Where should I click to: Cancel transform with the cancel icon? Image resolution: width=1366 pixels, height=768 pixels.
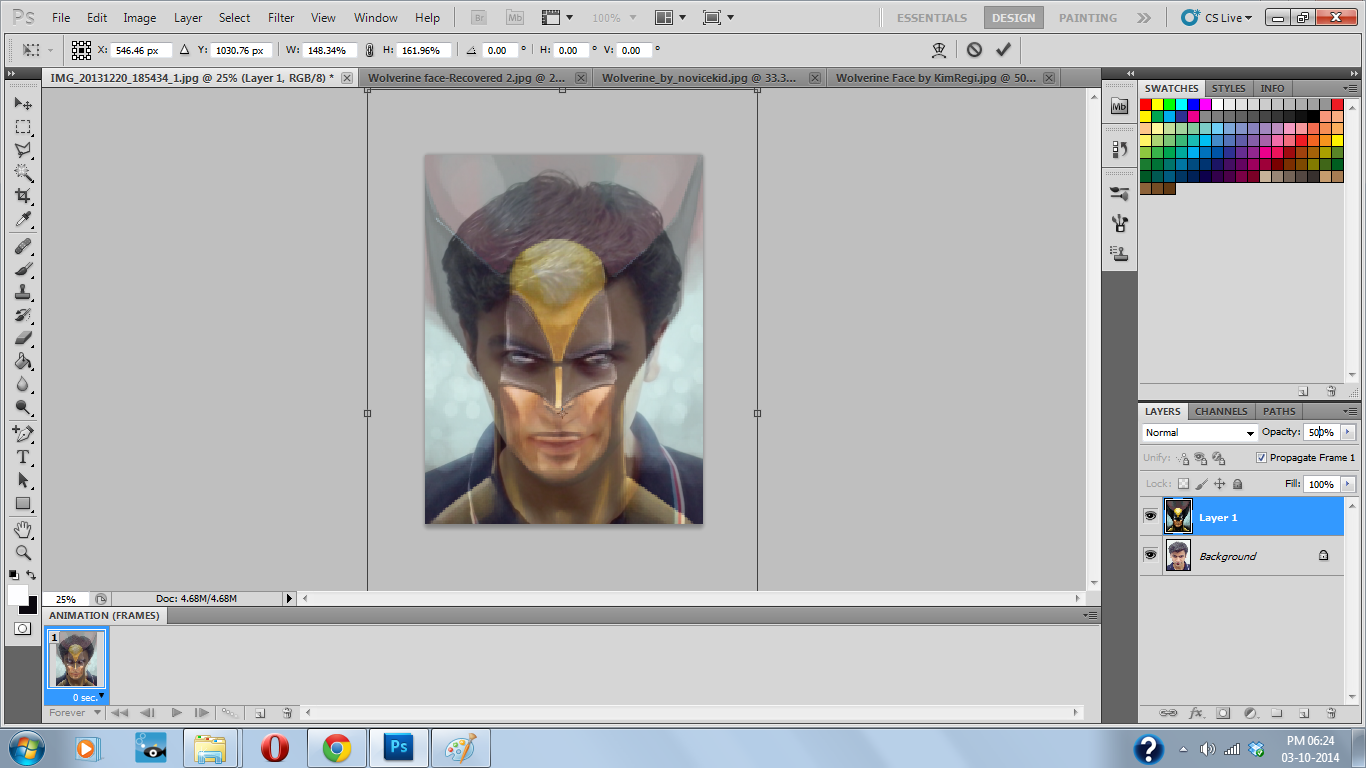tap(974, 49)
